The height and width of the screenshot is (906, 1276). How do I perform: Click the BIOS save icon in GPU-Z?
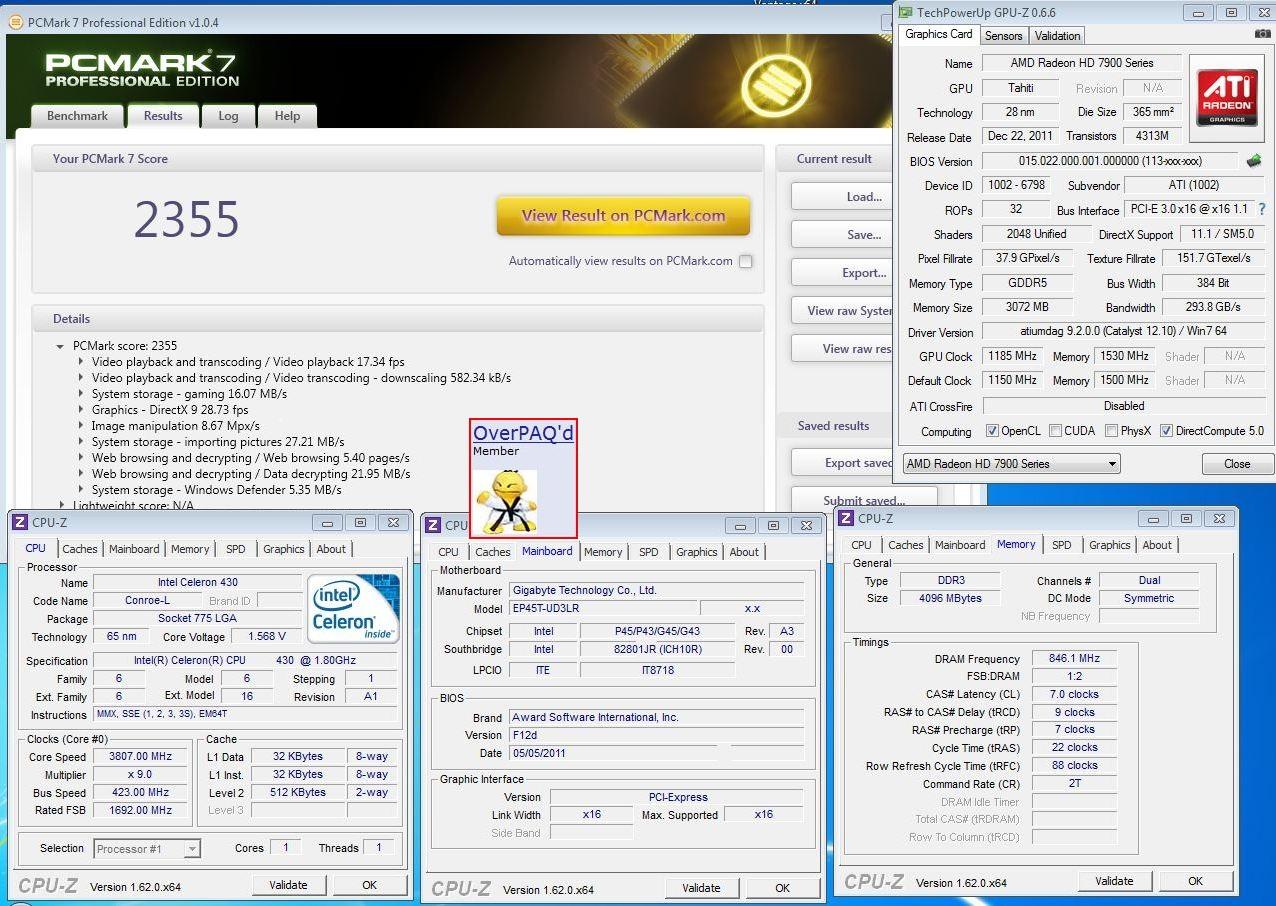1253,161
